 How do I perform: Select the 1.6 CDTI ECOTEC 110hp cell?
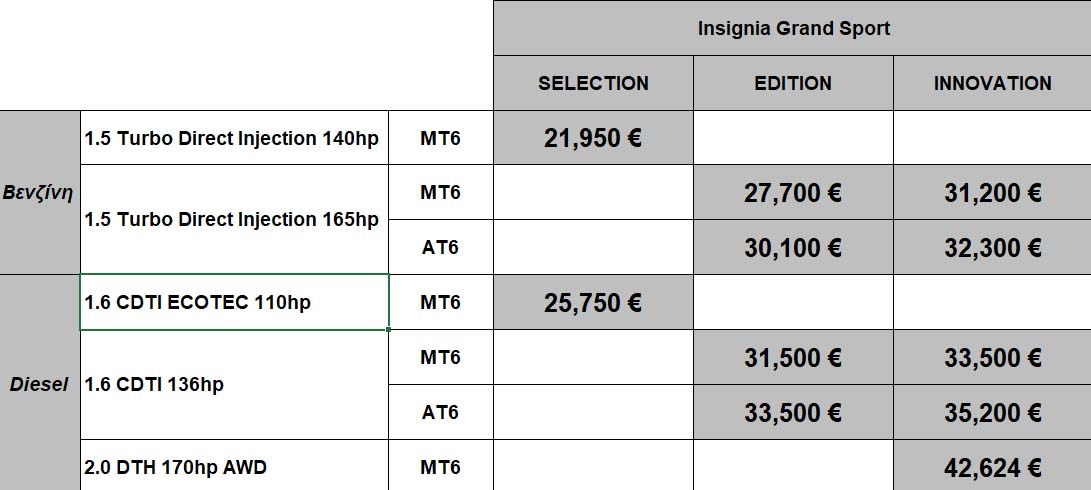click(233, 302)
